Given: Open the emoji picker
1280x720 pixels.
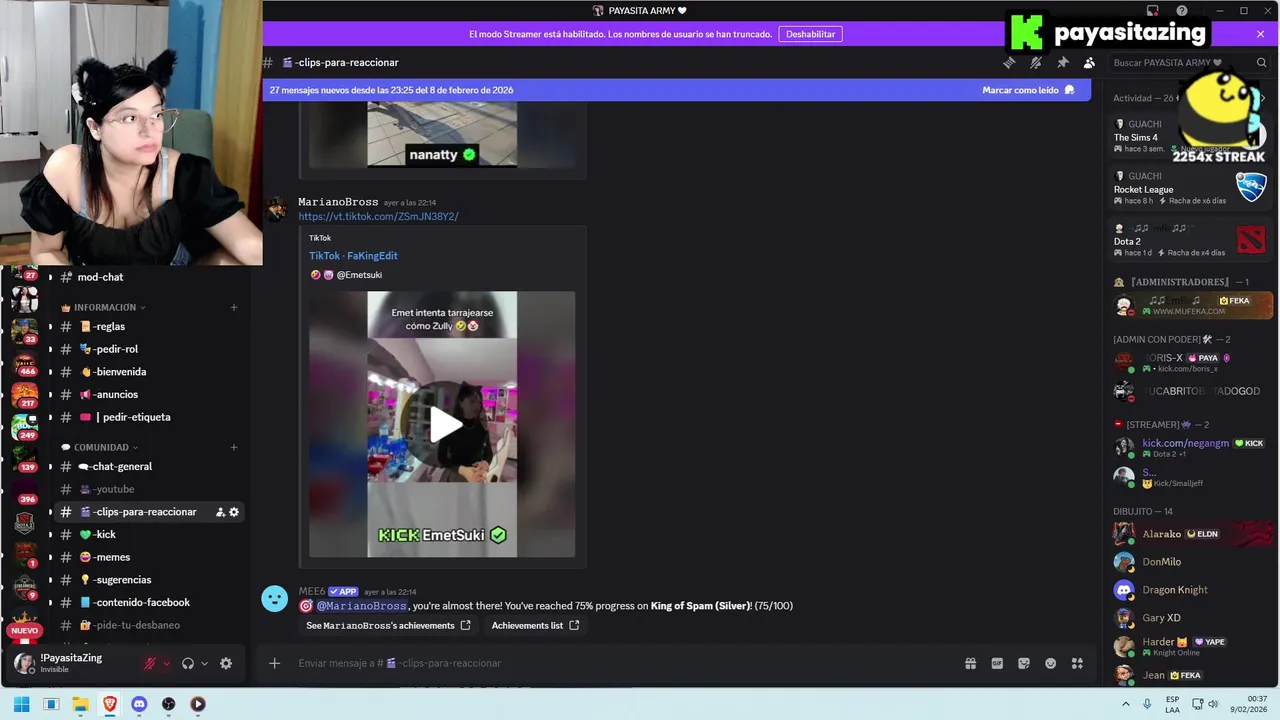Looking at the screenshot, I should click(x=1050, y=663).
